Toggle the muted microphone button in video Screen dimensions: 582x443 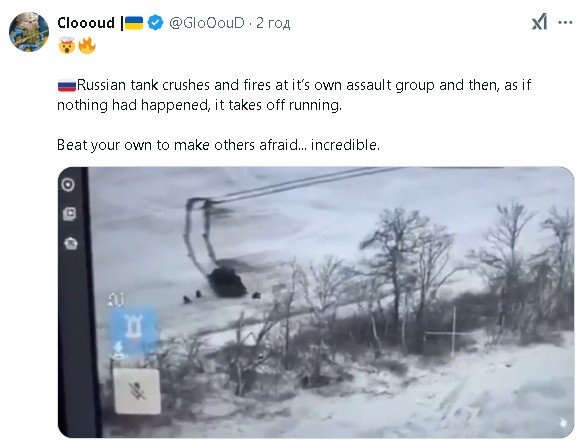[x=137, y=391]
